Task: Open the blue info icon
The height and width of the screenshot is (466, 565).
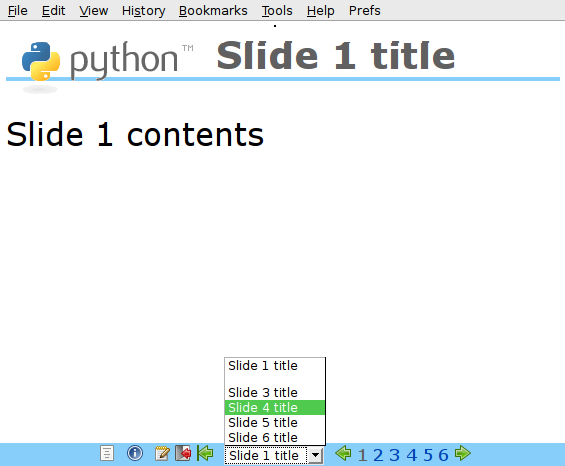Action: (x=135, y=453)
